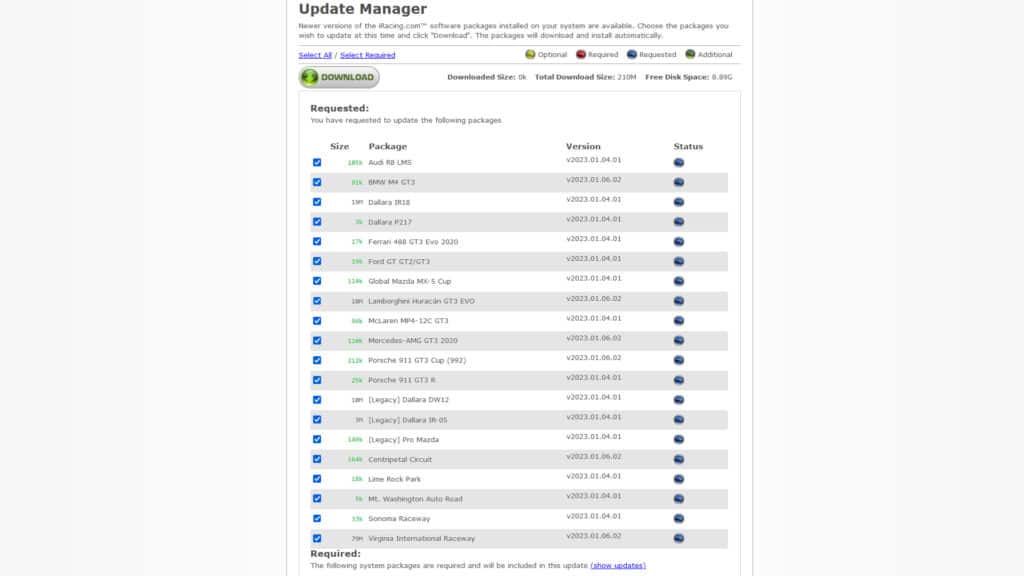This screenshot has height=576, width=1024.
Task: Select the Centripetal Circuit package name
Action: click(400, 460)
